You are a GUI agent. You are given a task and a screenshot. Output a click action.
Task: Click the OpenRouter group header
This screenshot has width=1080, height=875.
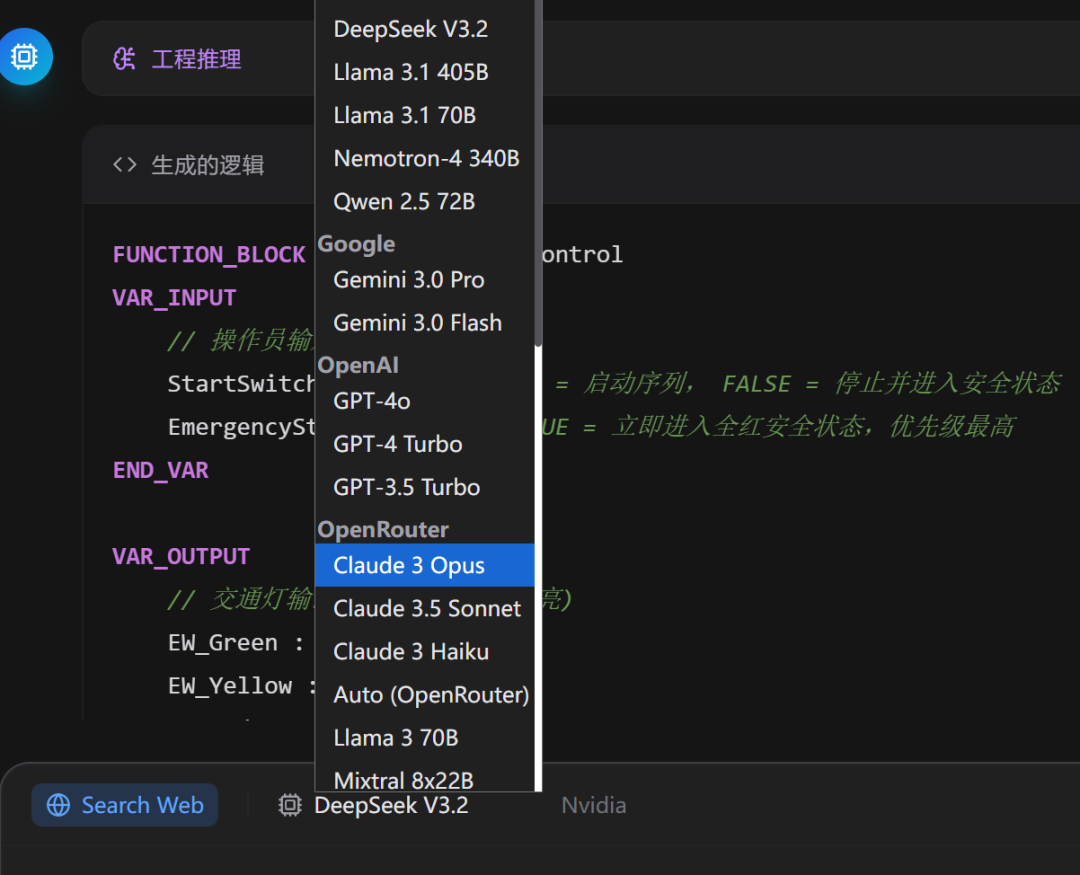tap(383, 529)
